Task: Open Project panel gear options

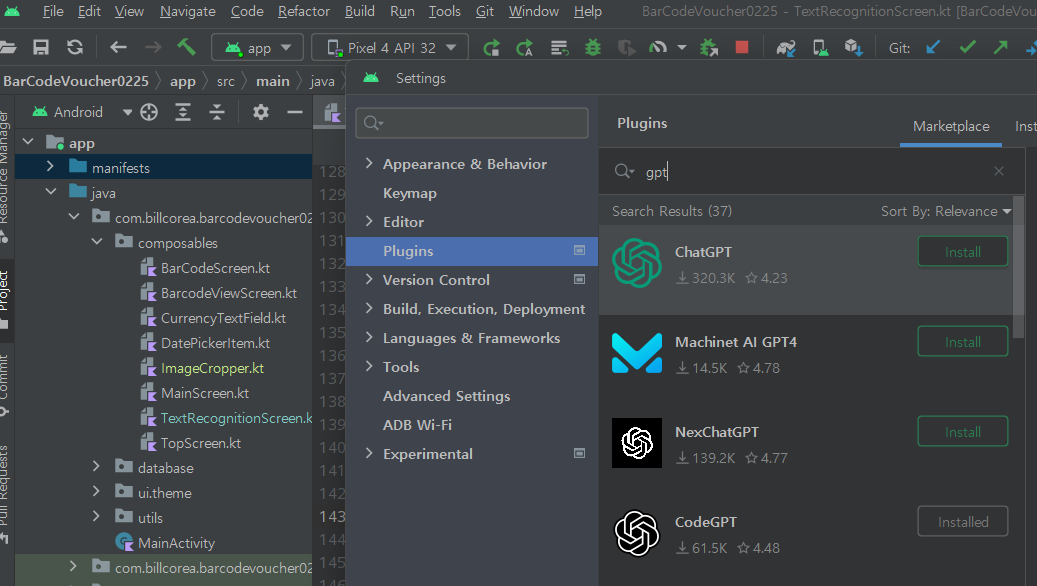Action: [x=261, y=112]
